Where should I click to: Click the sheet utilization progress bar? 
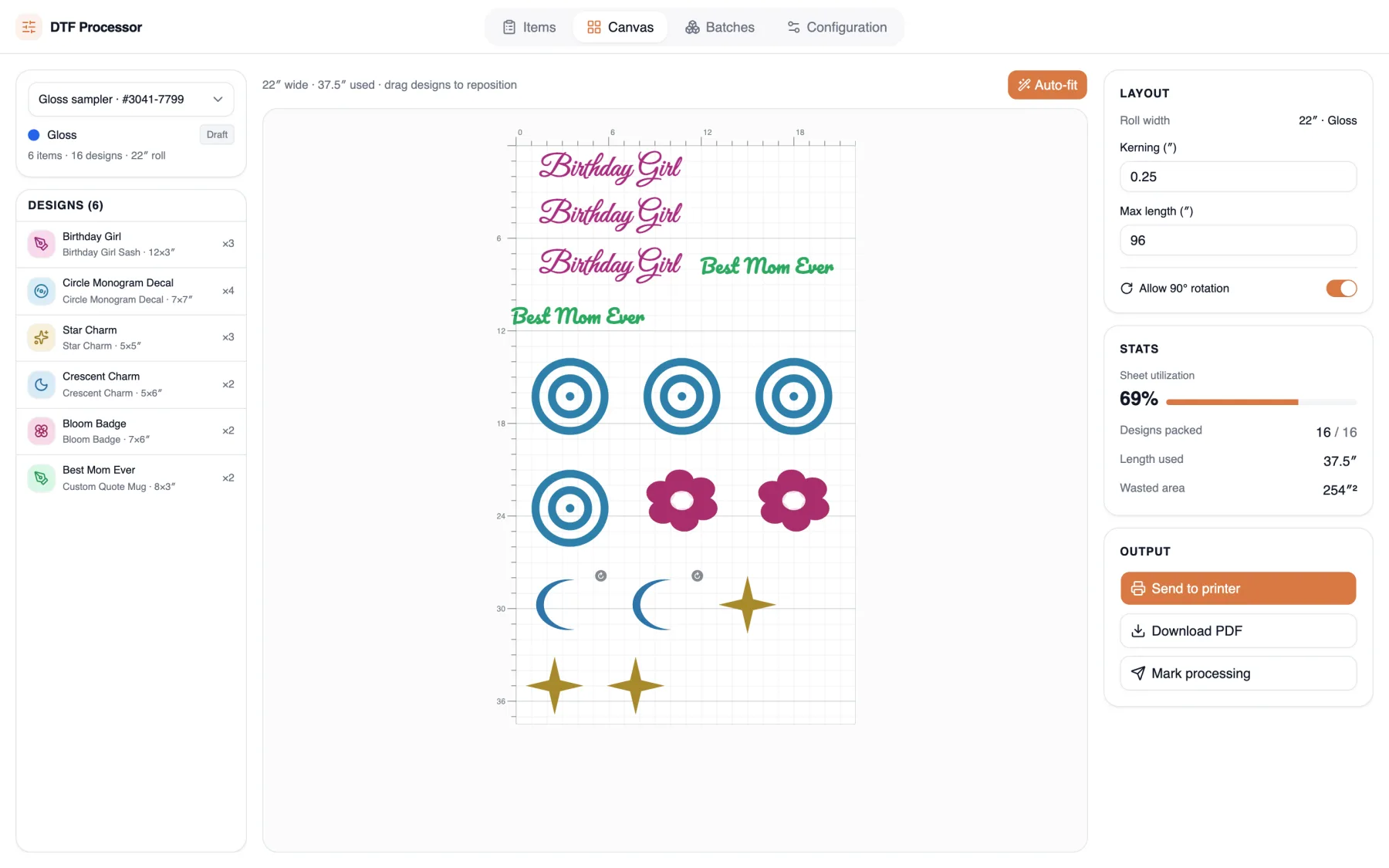[x=1261, y=402]
